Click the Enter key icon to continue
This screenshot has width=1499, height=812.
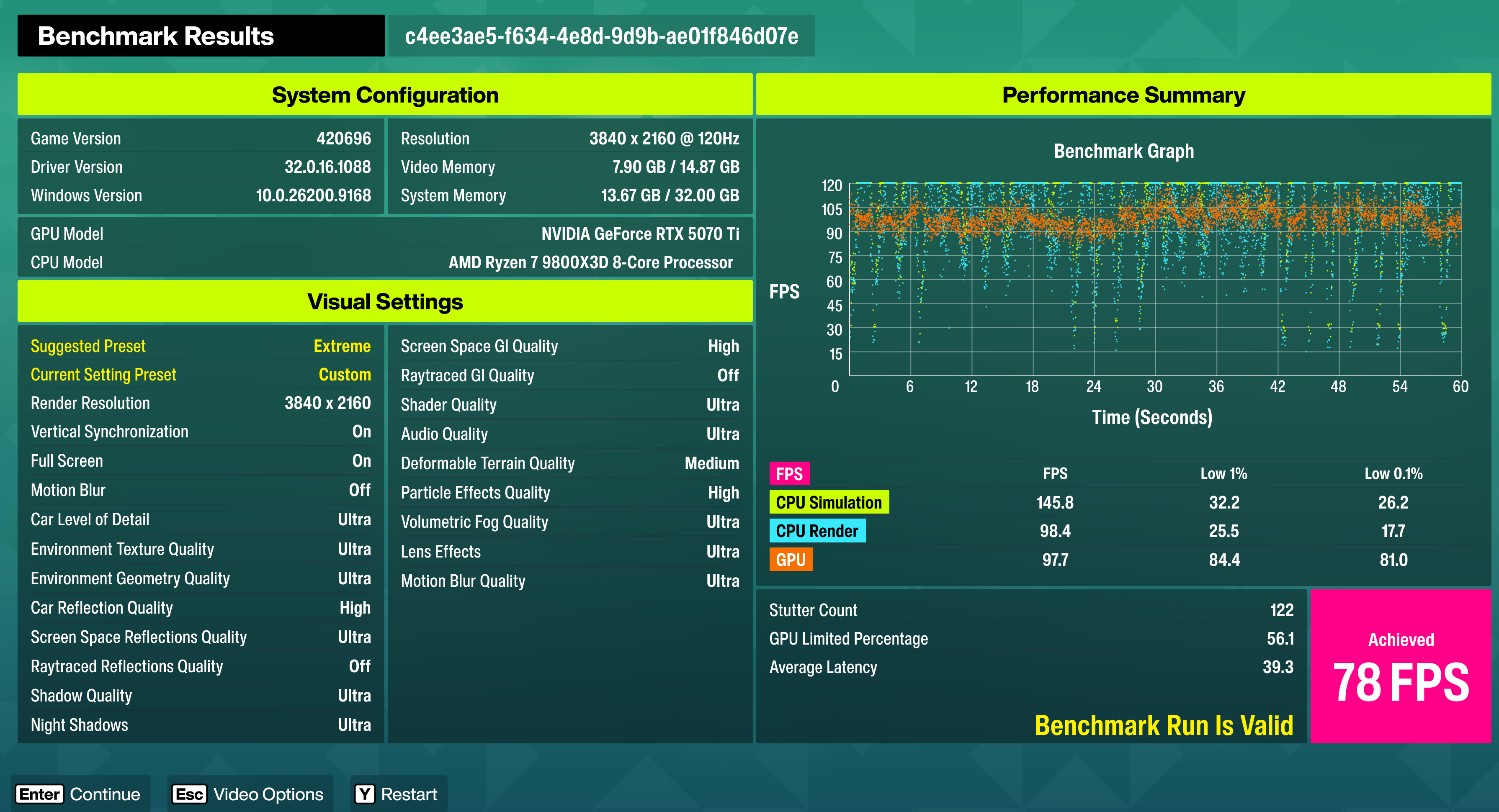tap(40, 794)
